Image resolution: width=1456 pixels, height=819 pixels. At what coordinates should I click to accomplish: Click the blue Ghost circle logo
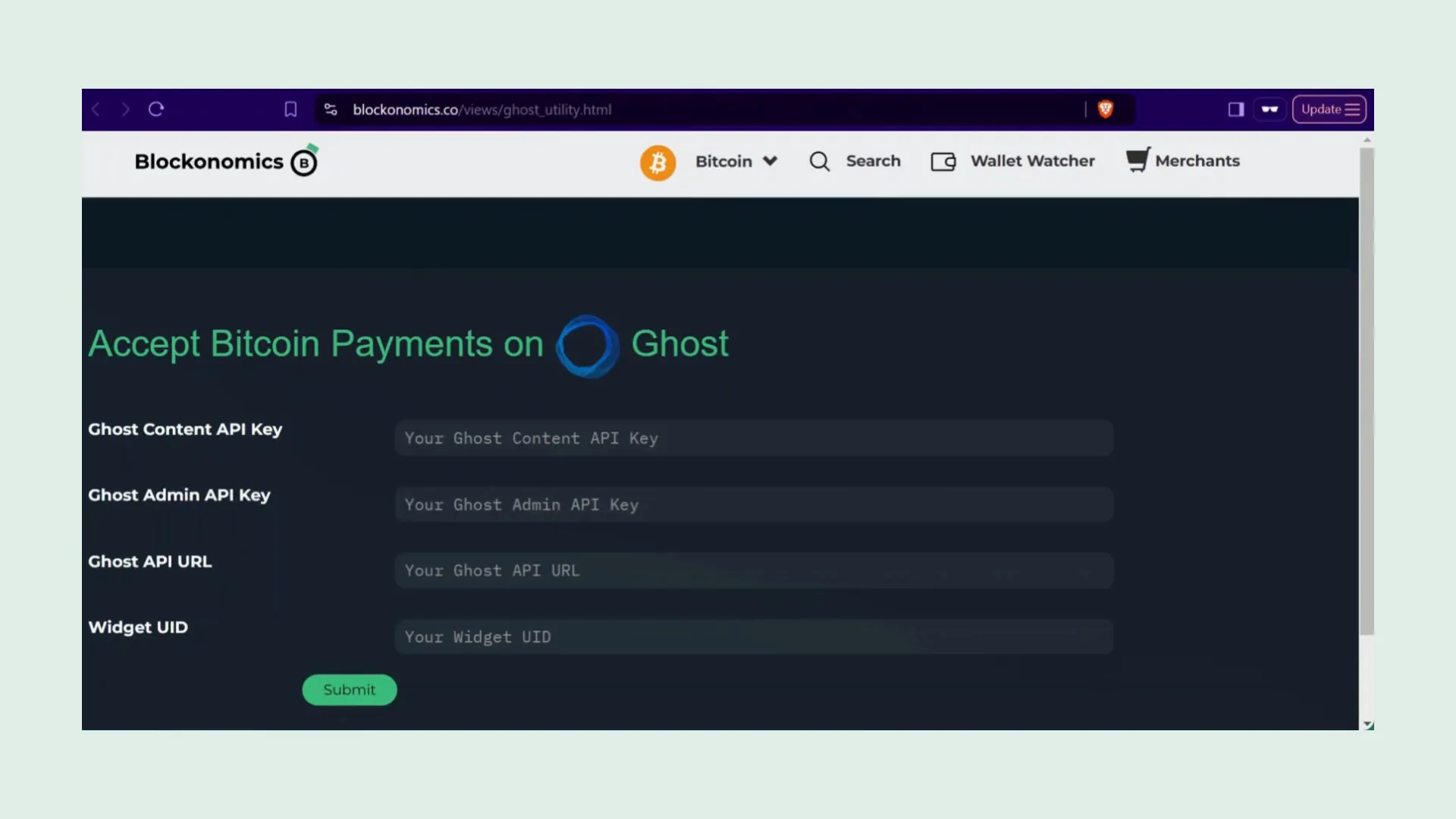(587, 346)
